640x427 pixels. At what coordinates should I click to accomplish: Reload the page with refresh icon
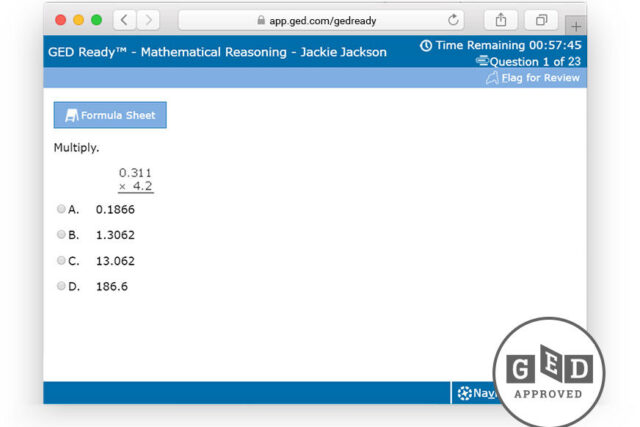[x=454, y=20]
